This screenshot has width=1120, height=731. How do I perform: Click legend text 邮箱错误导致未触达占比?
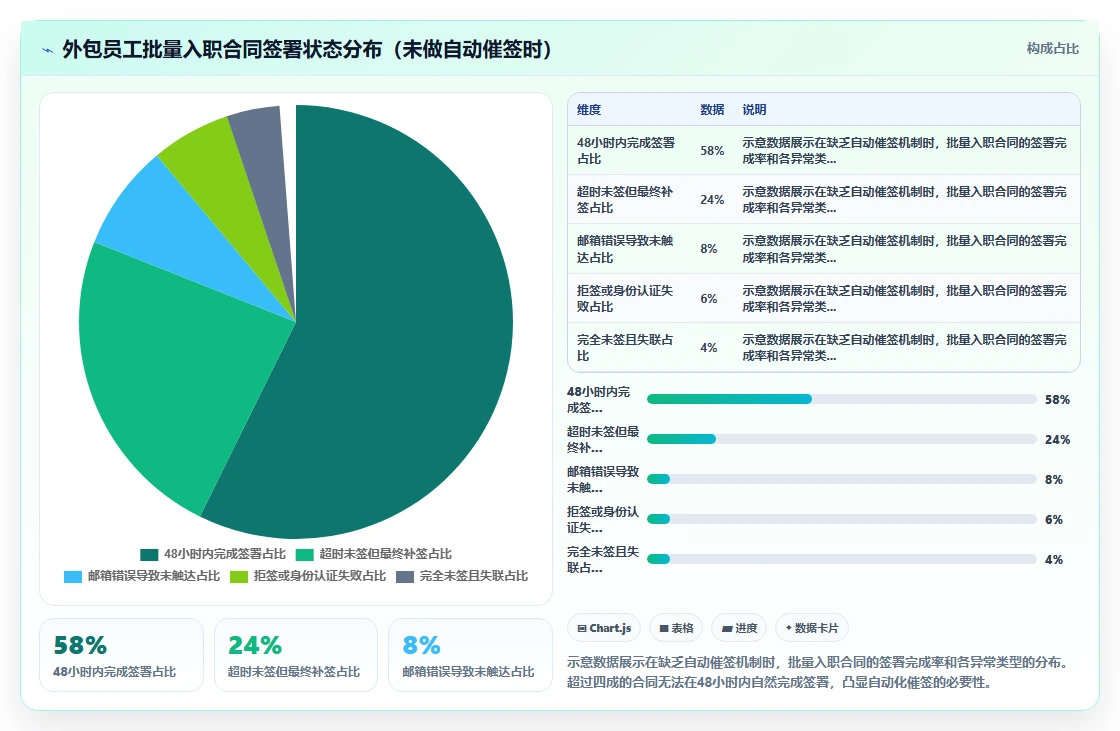(154, 576)
